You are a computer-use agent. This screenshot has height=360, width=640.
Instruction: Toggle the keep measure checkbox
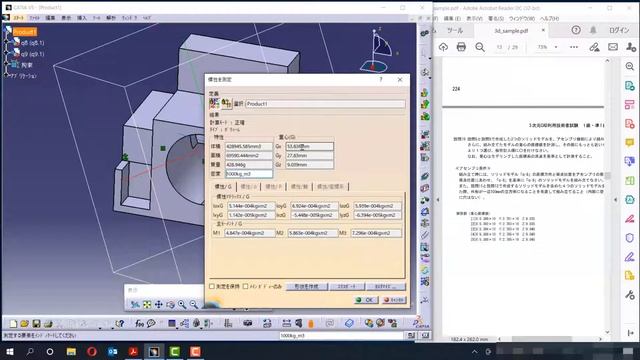coord(211,287)
